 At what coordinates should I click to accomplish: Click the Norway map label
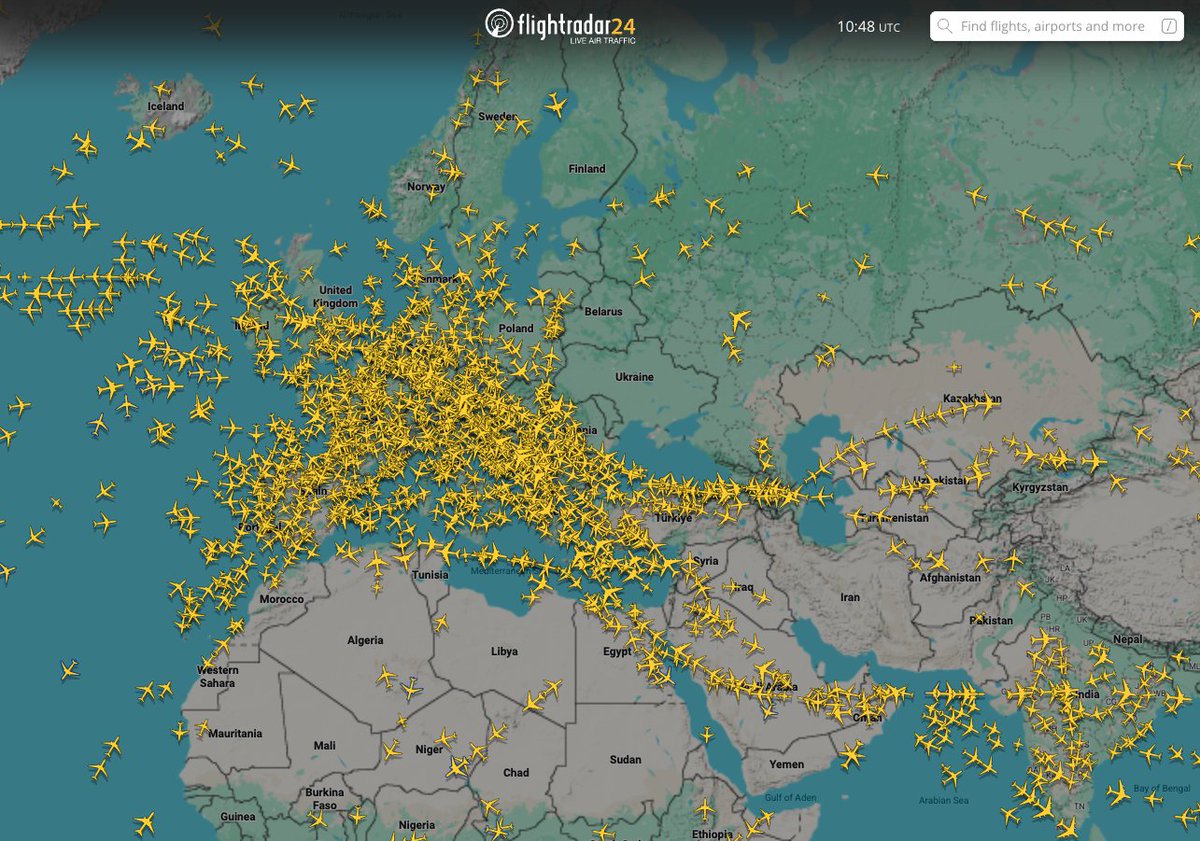point(426,187)
